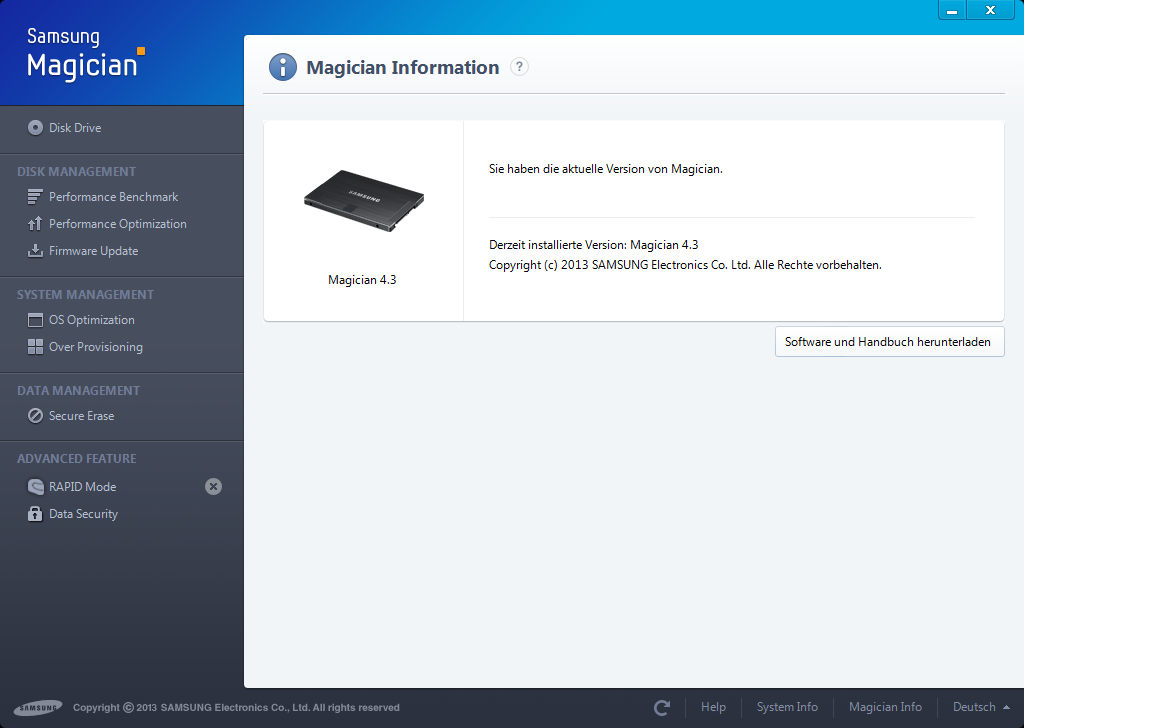
Task: Open Secure Erase
Action: point(82,416)
